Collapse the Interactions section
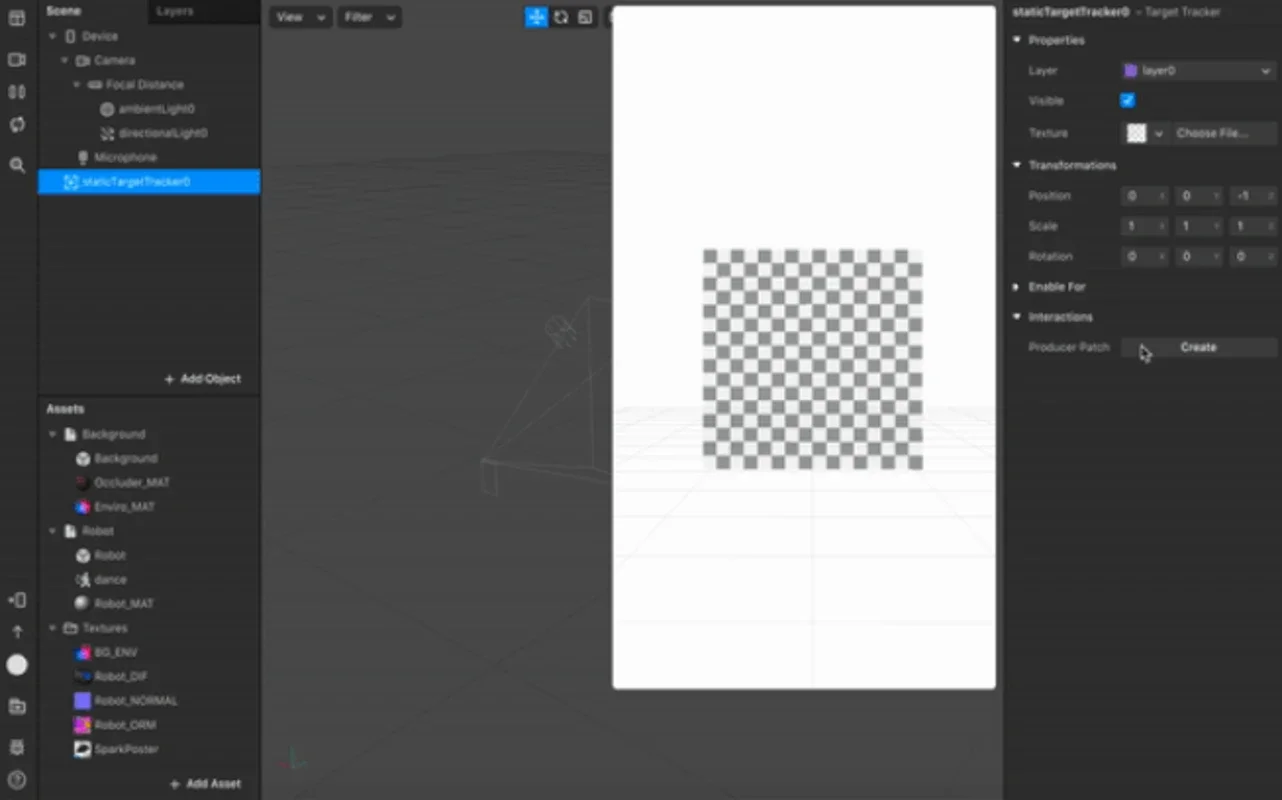The image size is (1282, 800). [1017, 317]
